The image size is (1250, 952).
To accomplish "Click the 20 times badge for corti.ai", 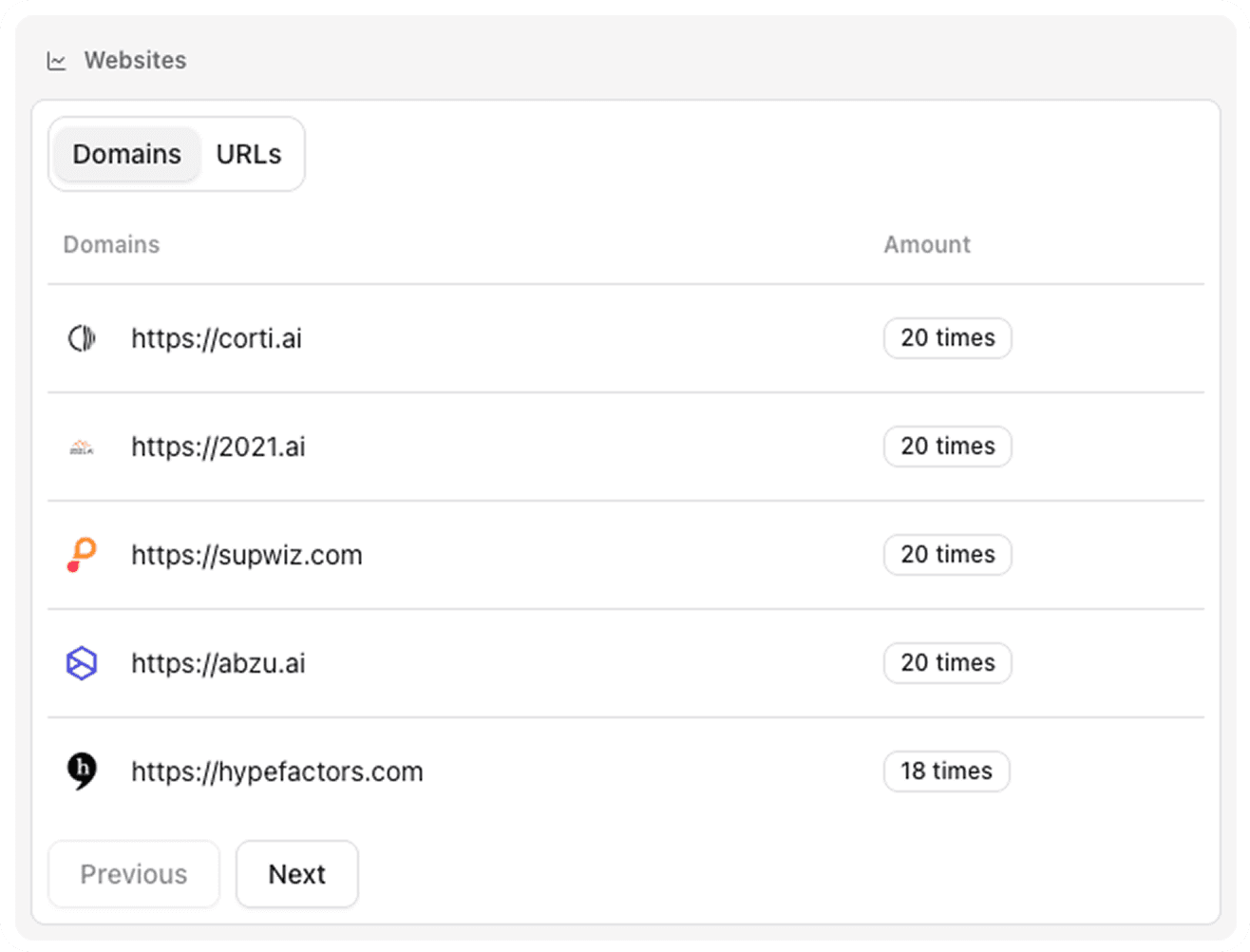I will coord(947,338).
